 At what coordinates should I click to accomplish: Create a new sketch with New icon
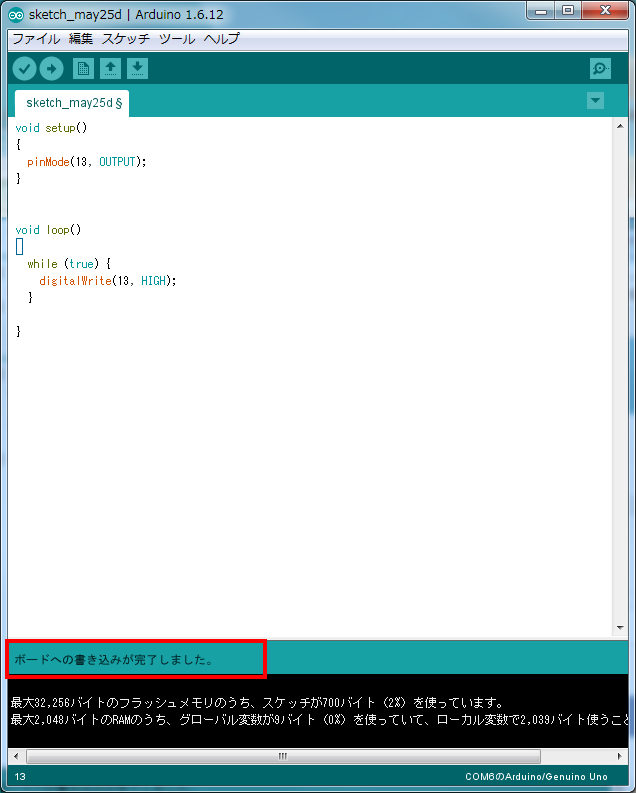84,69
